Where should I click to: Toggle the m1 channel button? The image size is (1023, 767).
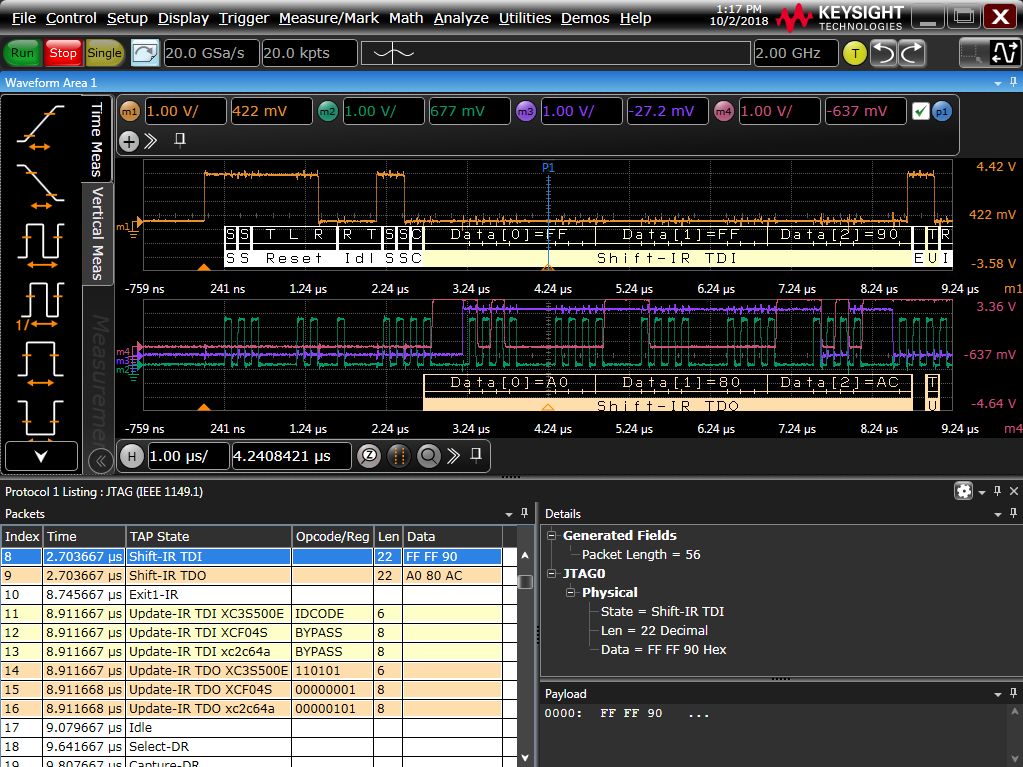(x=130, y=112)
